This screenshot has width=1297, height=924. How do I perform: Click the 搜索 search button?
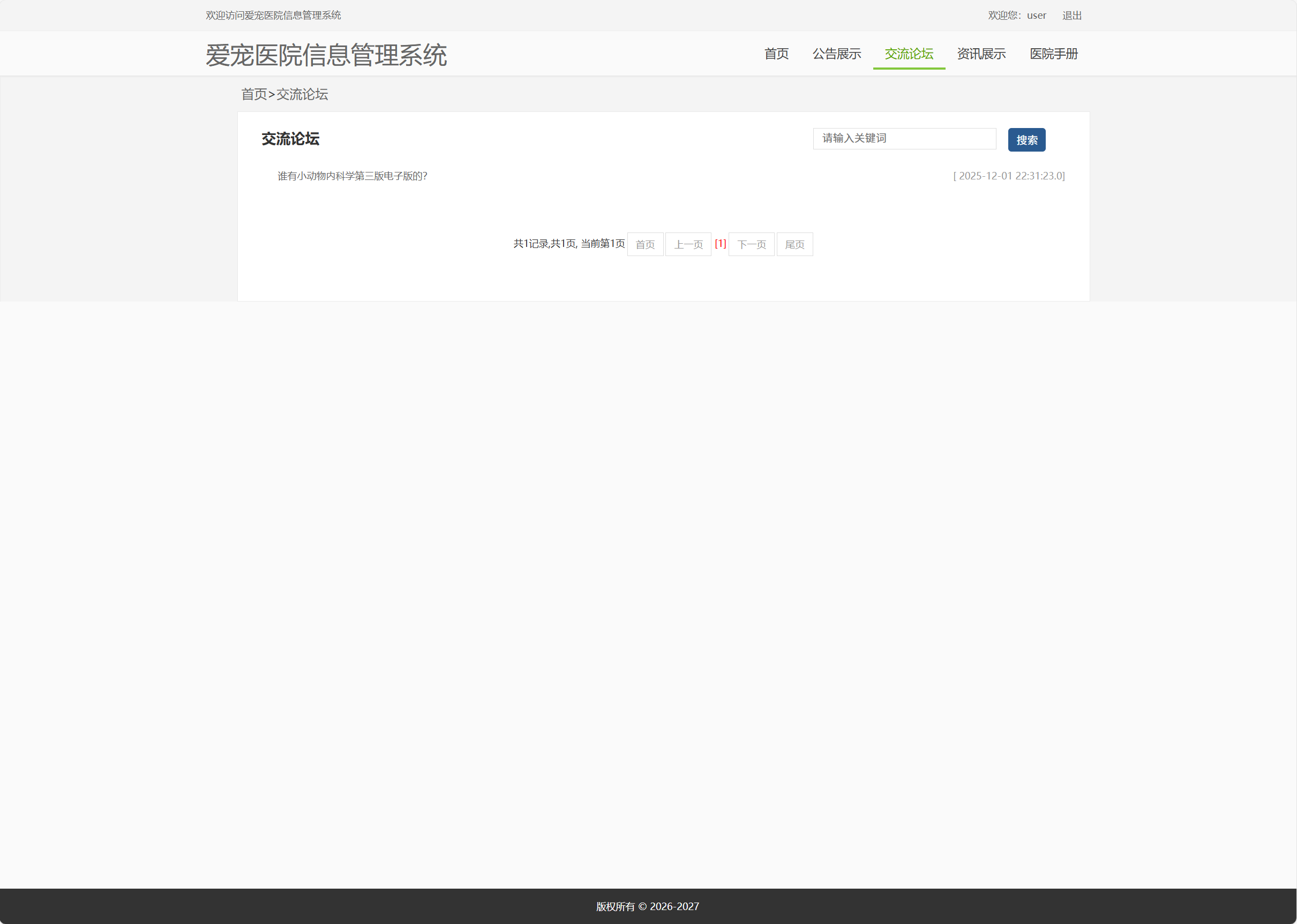[1026, 139]
